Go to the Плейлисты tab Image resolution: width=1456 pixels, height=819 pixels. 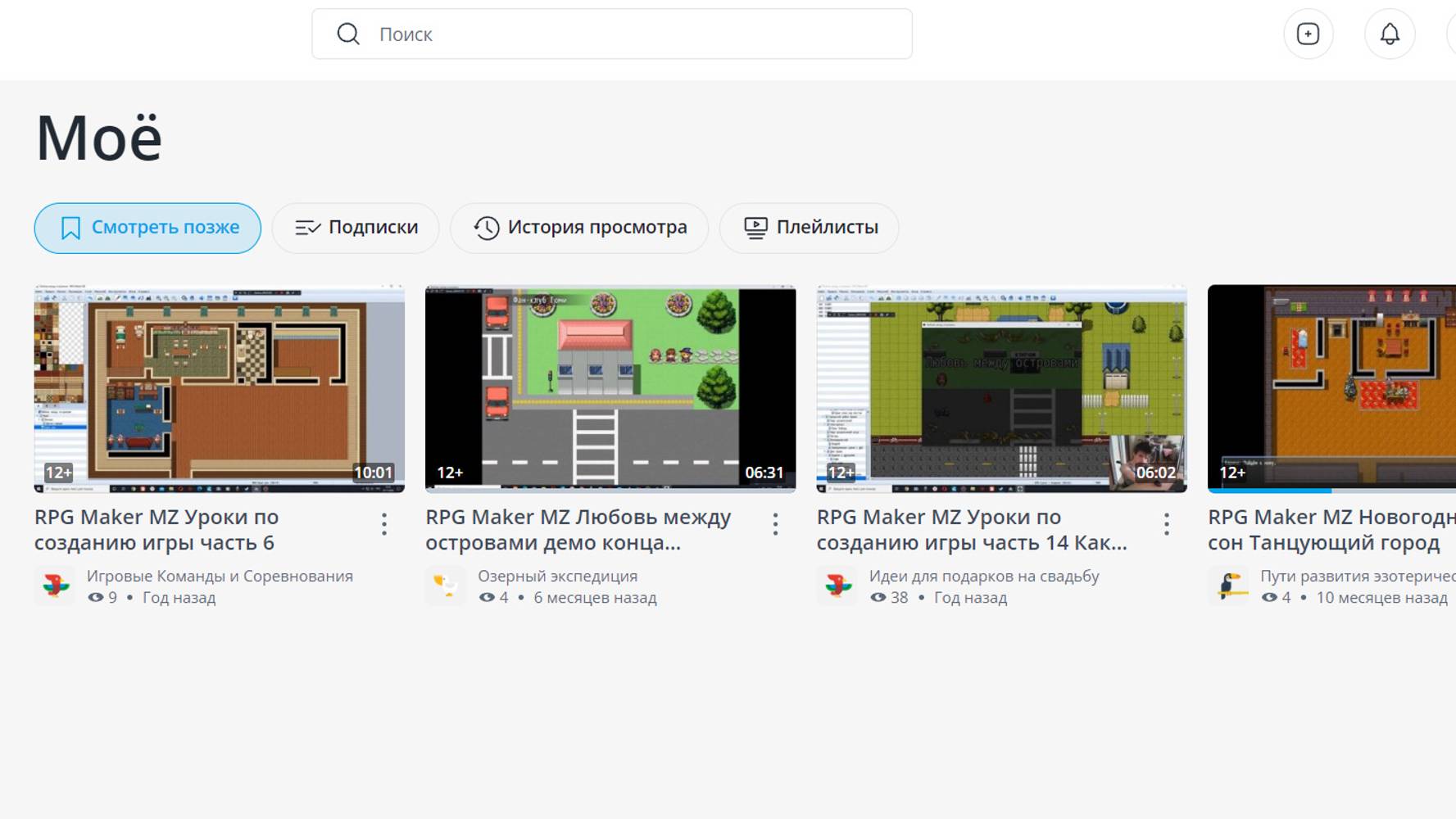(x=810, y=228)
